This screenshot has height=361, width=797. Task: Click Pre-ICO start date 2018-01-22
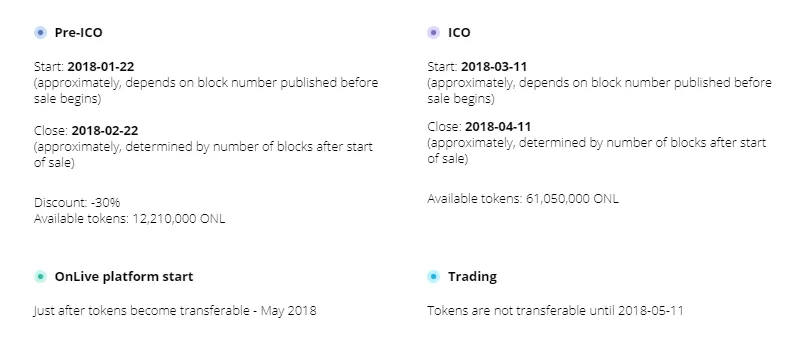click(x=101, y=67)
